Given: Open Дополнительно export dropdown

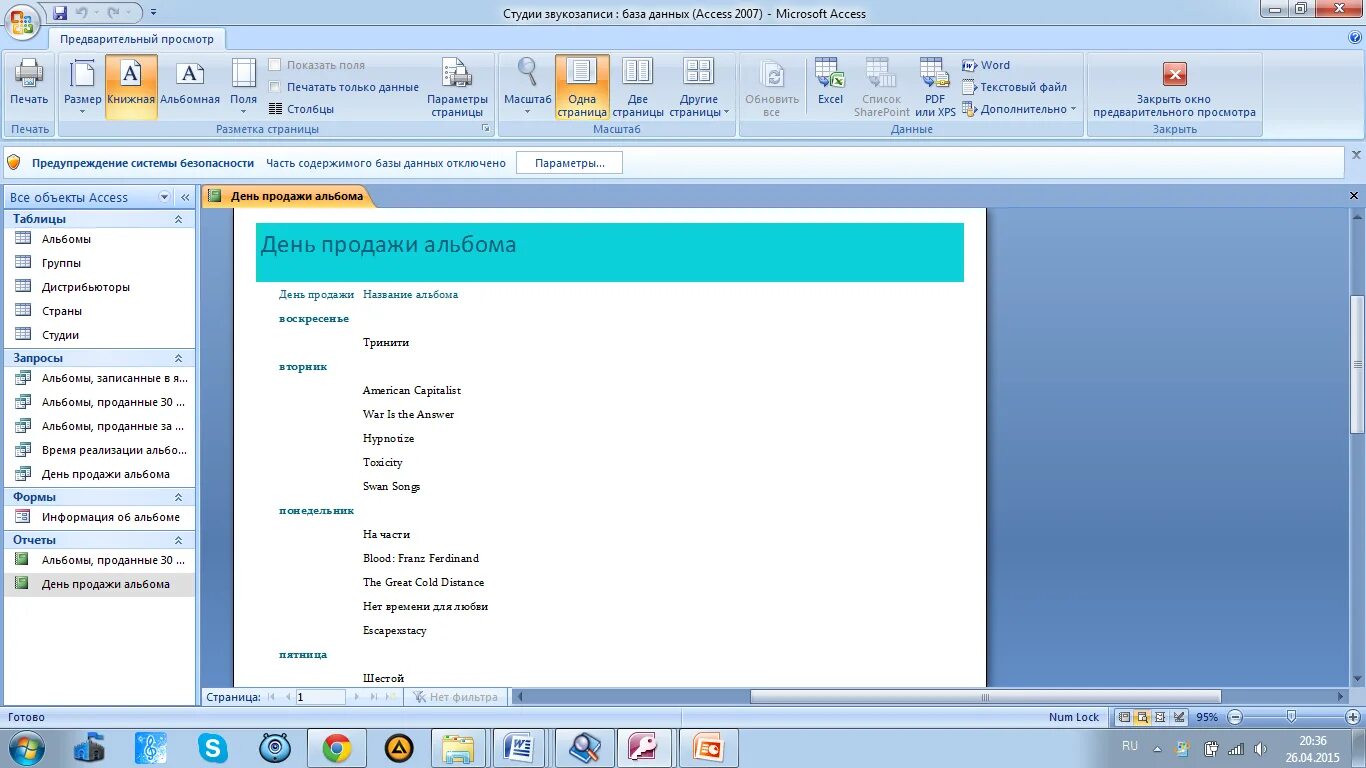Looking at the screenshot, I should tap(1019, 109).
